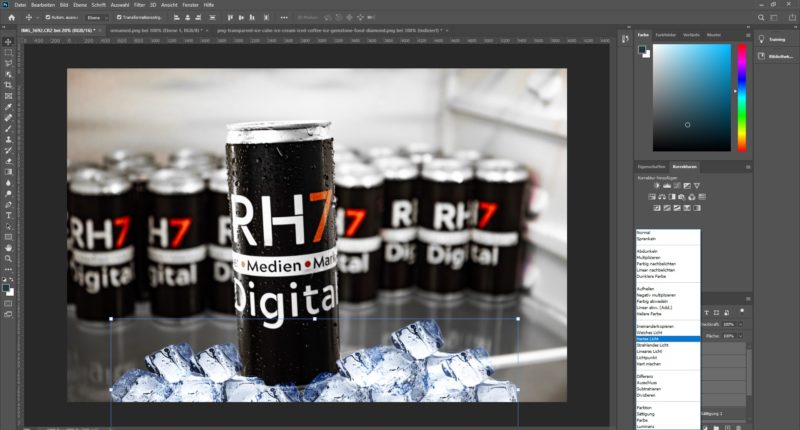Open the Fenster menu
Image resolution: width=800 pixels, height=430 pixels.
[190, 5]
